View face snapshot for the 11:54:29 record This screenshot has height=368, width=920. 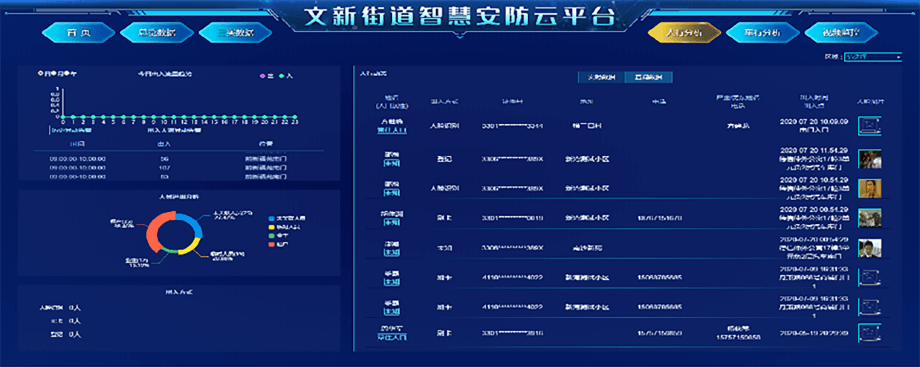870,159
